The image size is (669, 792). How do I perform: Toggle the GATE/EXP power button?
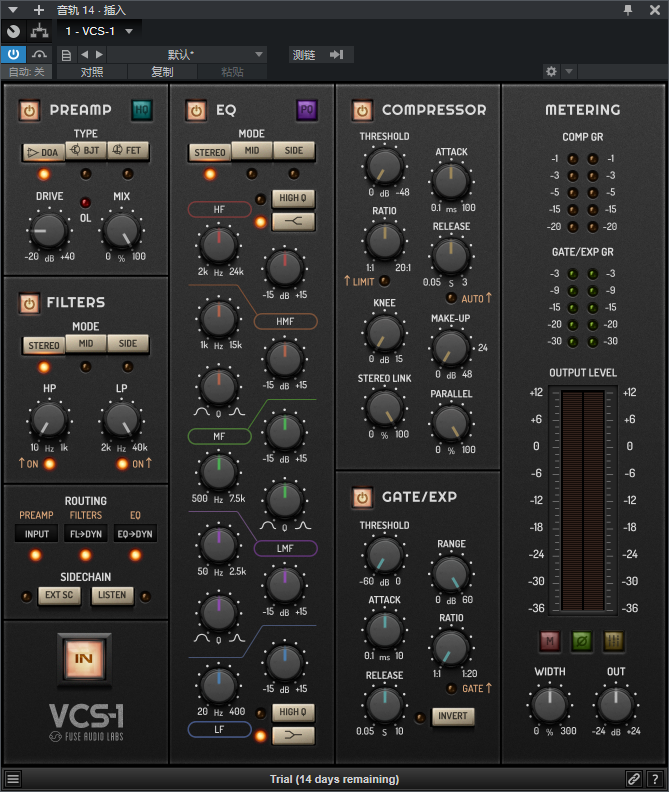click(362, 498)
